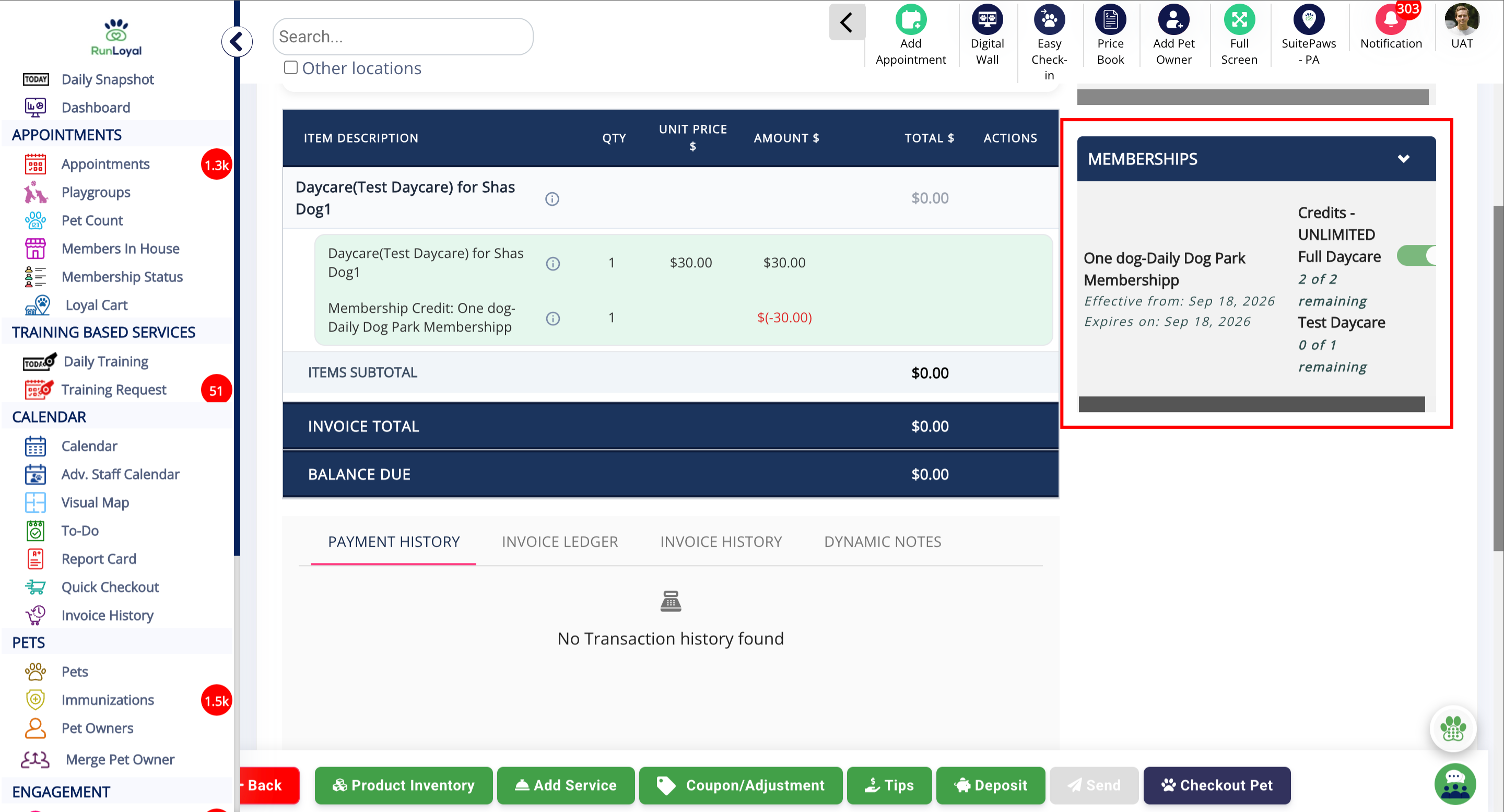Click in the Search field
Screen dimensions: 1504x812
coord(403,36)
